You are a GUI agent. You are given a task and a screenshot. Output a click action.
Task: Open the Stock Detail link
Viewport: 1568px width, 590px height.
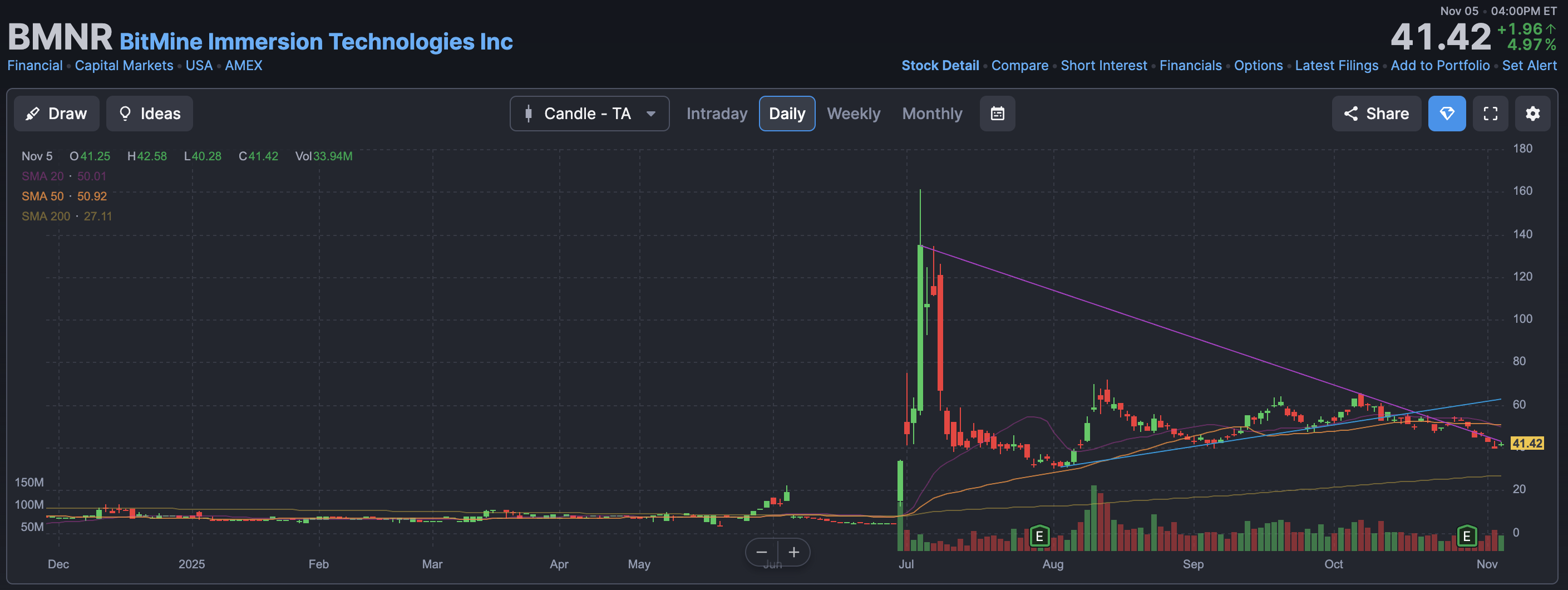coord(940,66)
